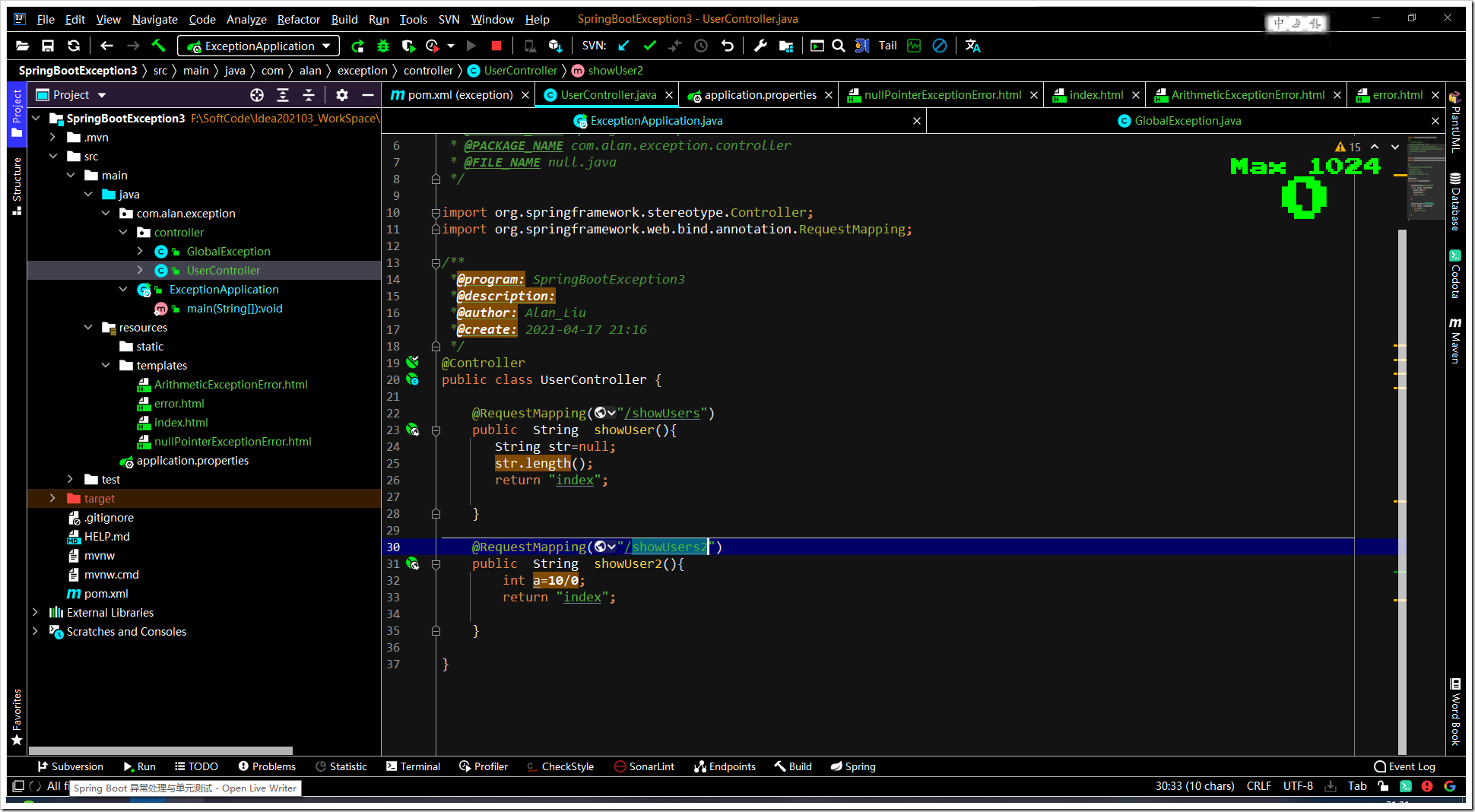Click the UTF-8 encoding in status bar
1475x812 pixels.
coord(1298,786)
